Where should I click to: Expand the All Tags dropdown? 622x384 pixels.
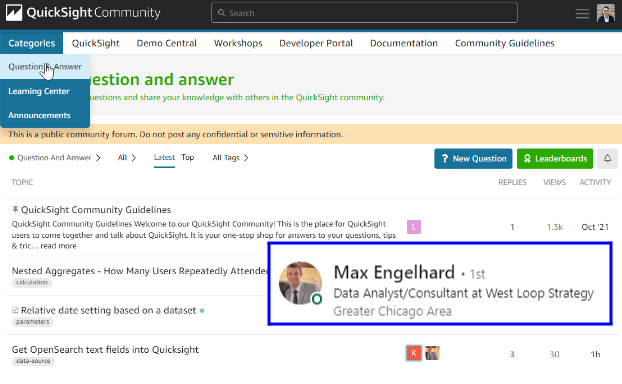click(230, 158)
